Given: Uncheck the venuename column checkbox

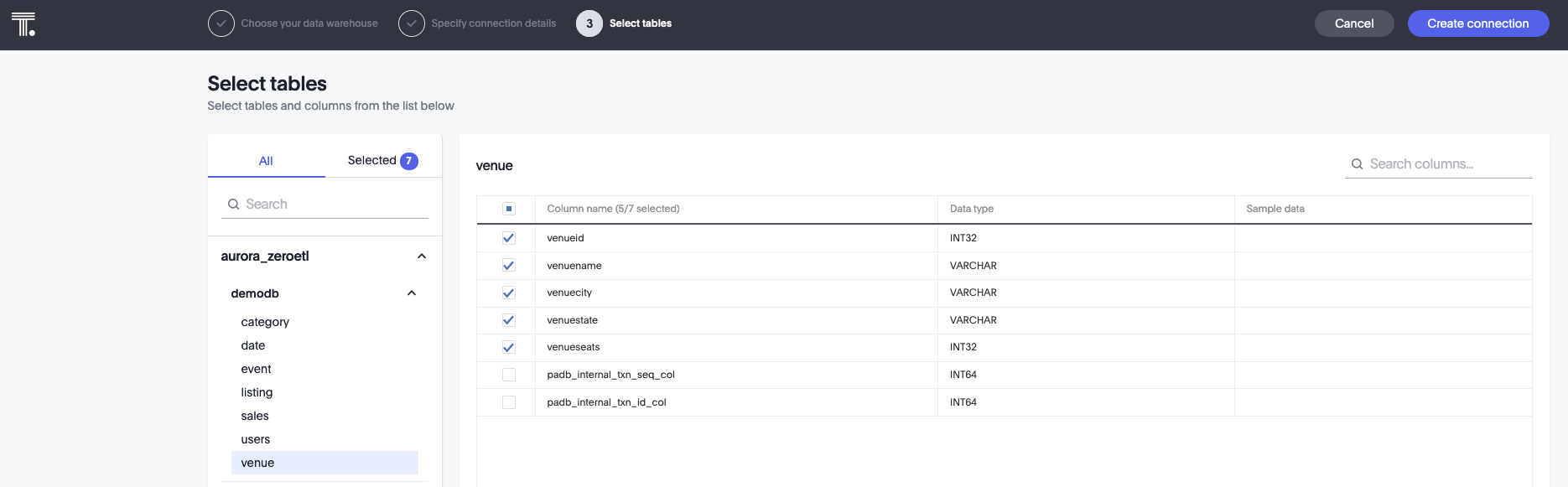Looking at the screenshot, I should pos(509,266).
